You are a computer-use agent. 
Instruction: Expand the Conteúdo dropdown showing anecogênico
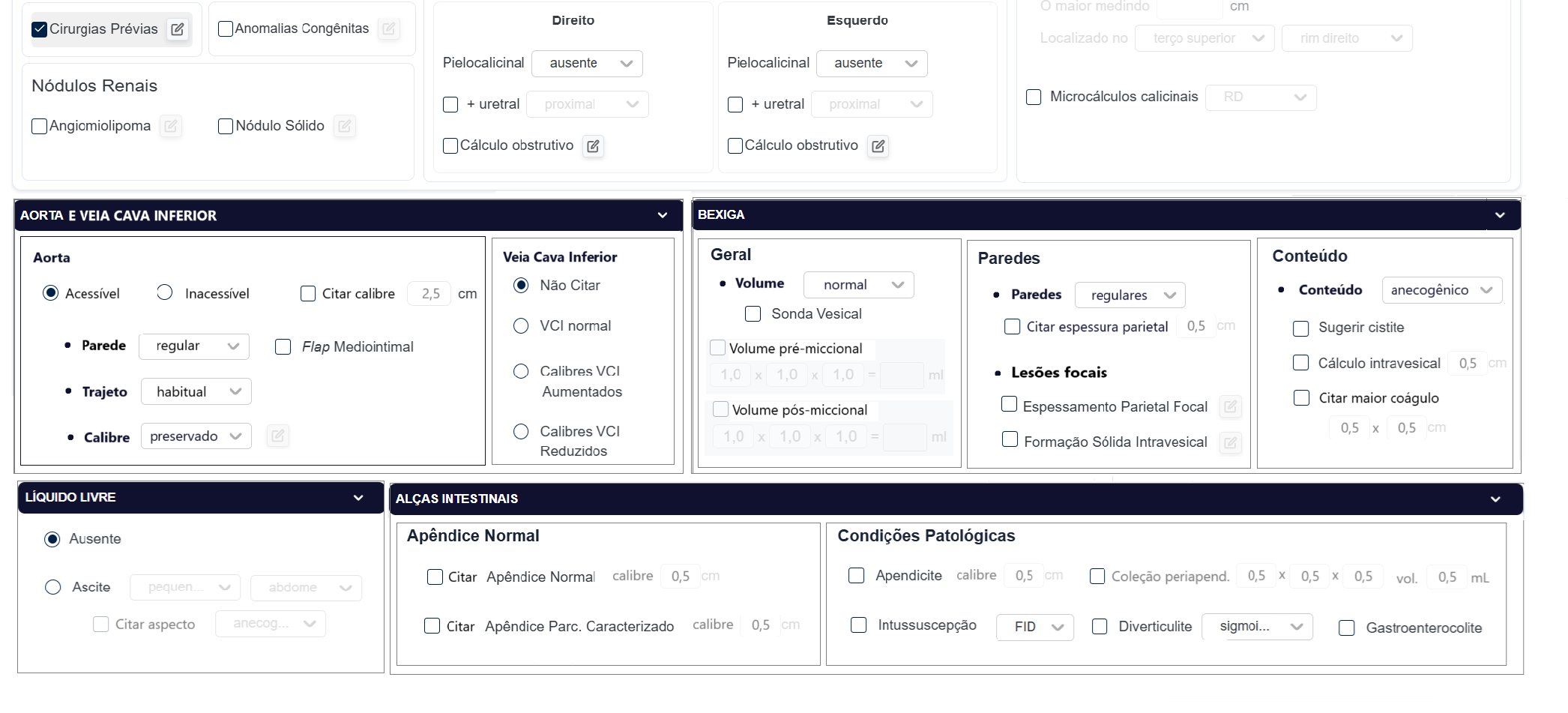point(1441,291)
